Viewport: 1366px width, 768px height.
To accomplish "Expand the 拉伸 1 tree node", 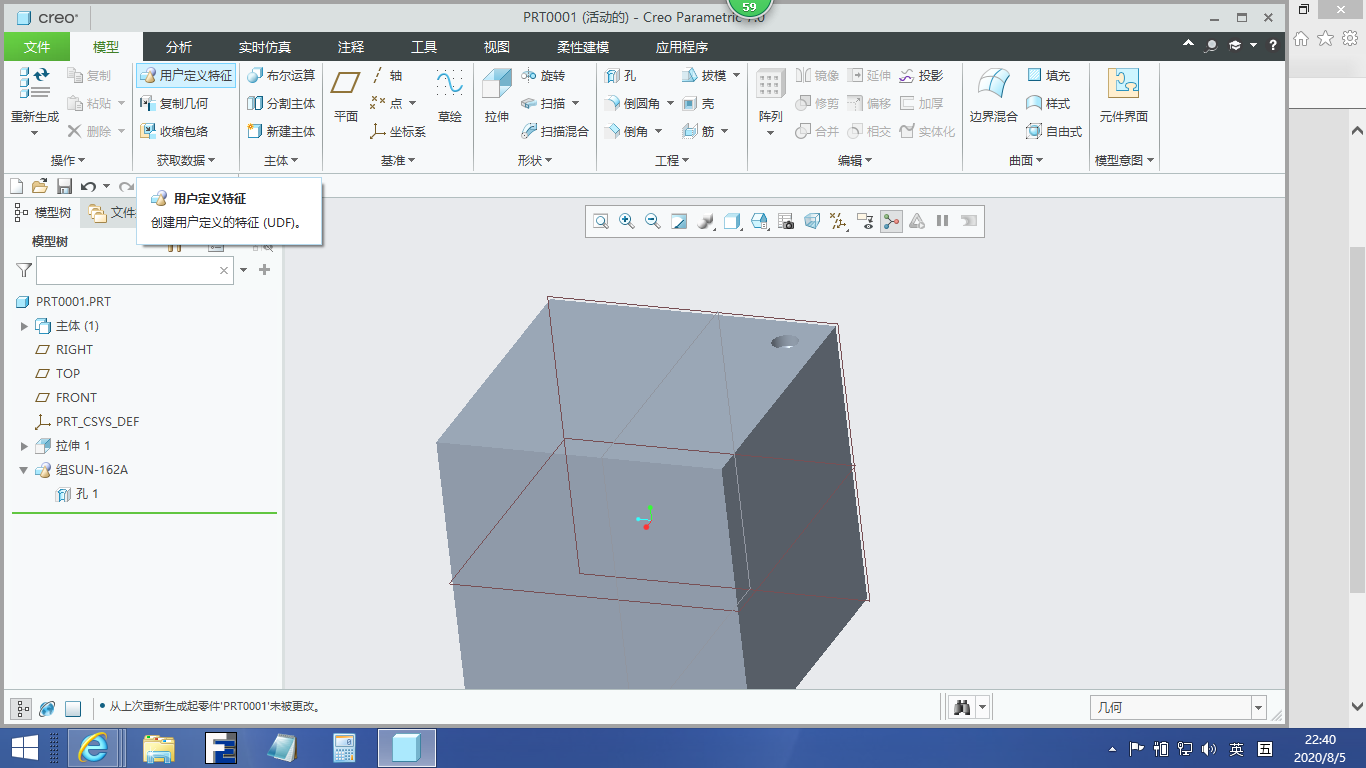I will pos(25,446).
